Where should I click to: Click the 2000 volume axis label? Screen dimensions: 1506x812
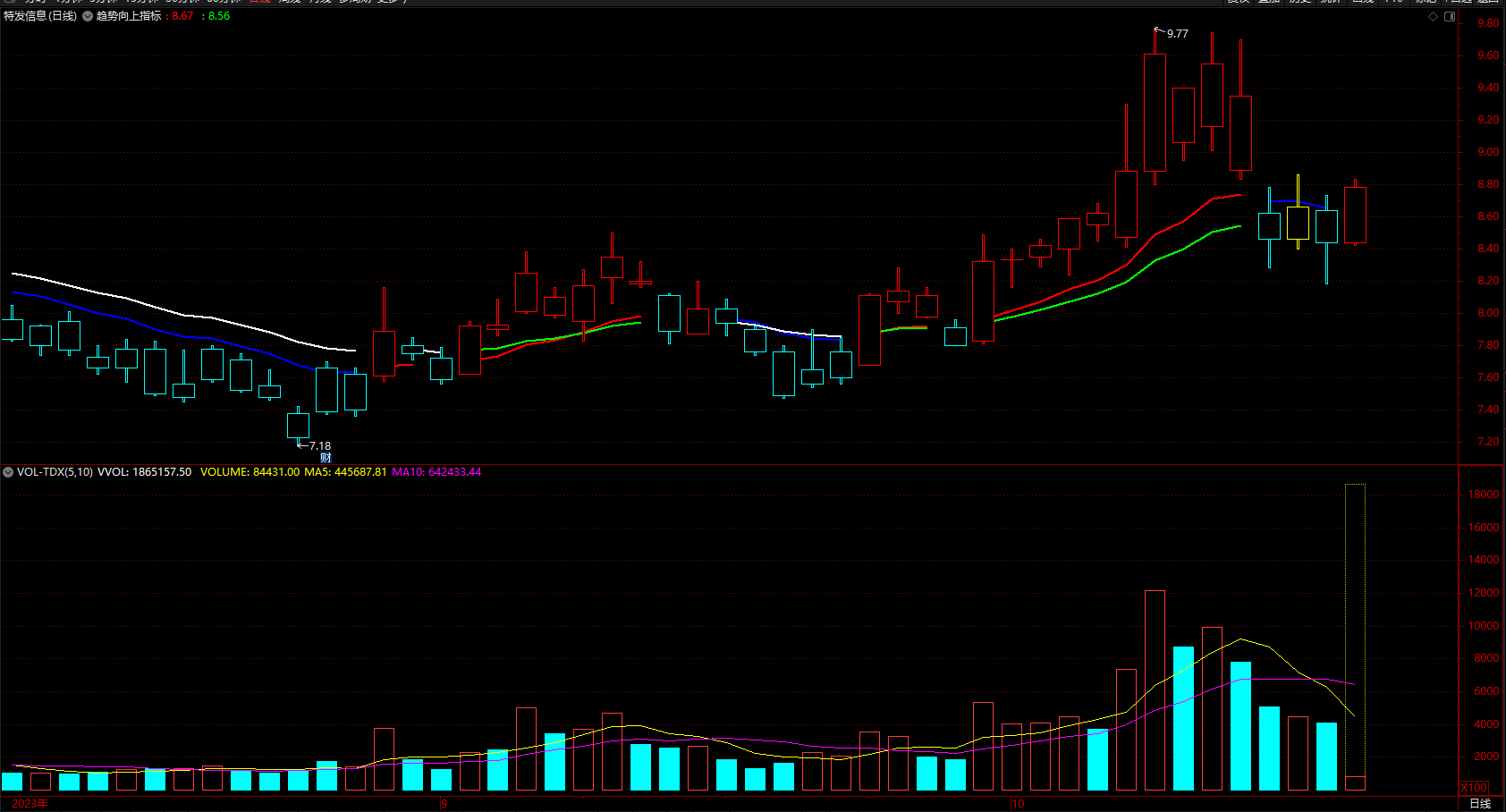coord(1486,757)
